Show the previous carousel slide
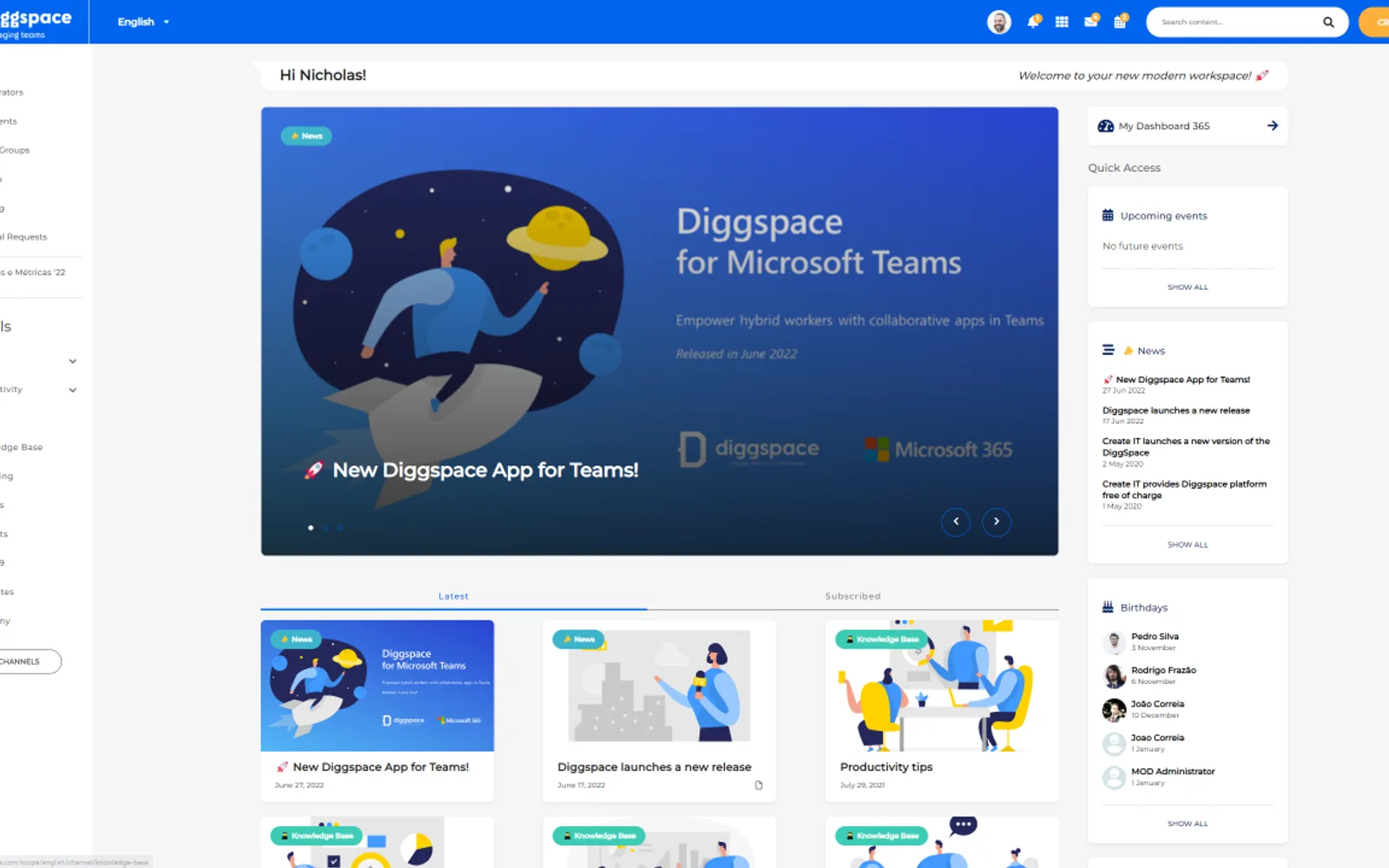Screen dimensions: 1389x868 pos(956,522)
